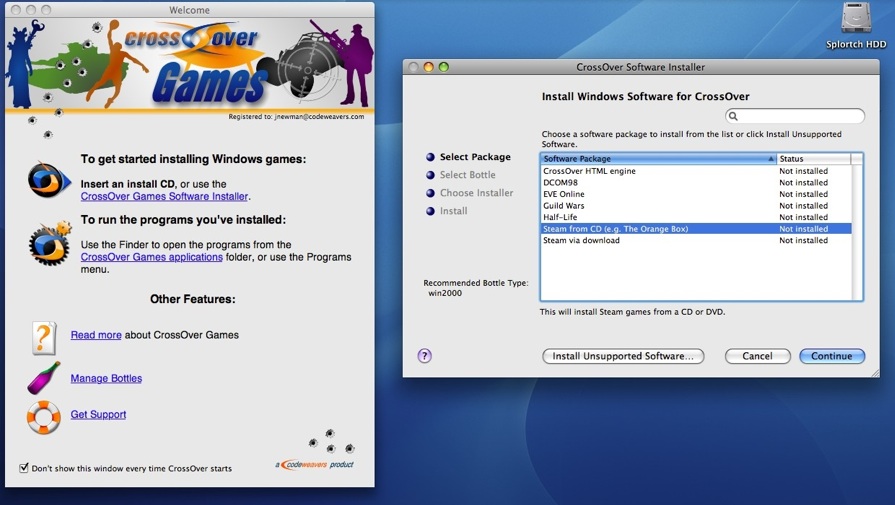
Task: Open the Get Support link
Action: (x=98, y=414)
